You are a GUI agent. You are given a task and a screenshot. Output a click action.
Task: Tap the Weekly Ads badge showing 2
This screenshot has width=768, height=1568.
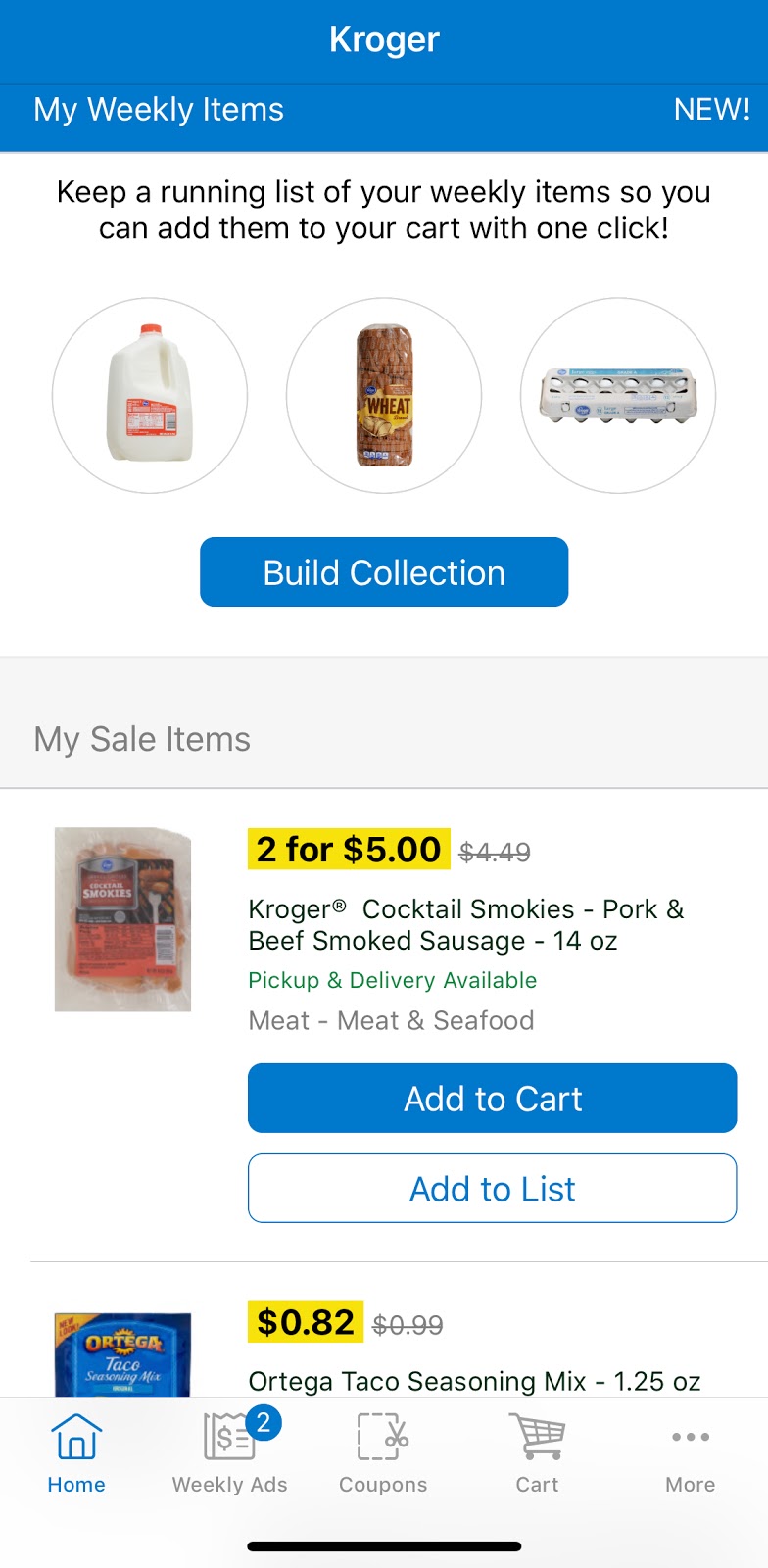(263, 1421)
